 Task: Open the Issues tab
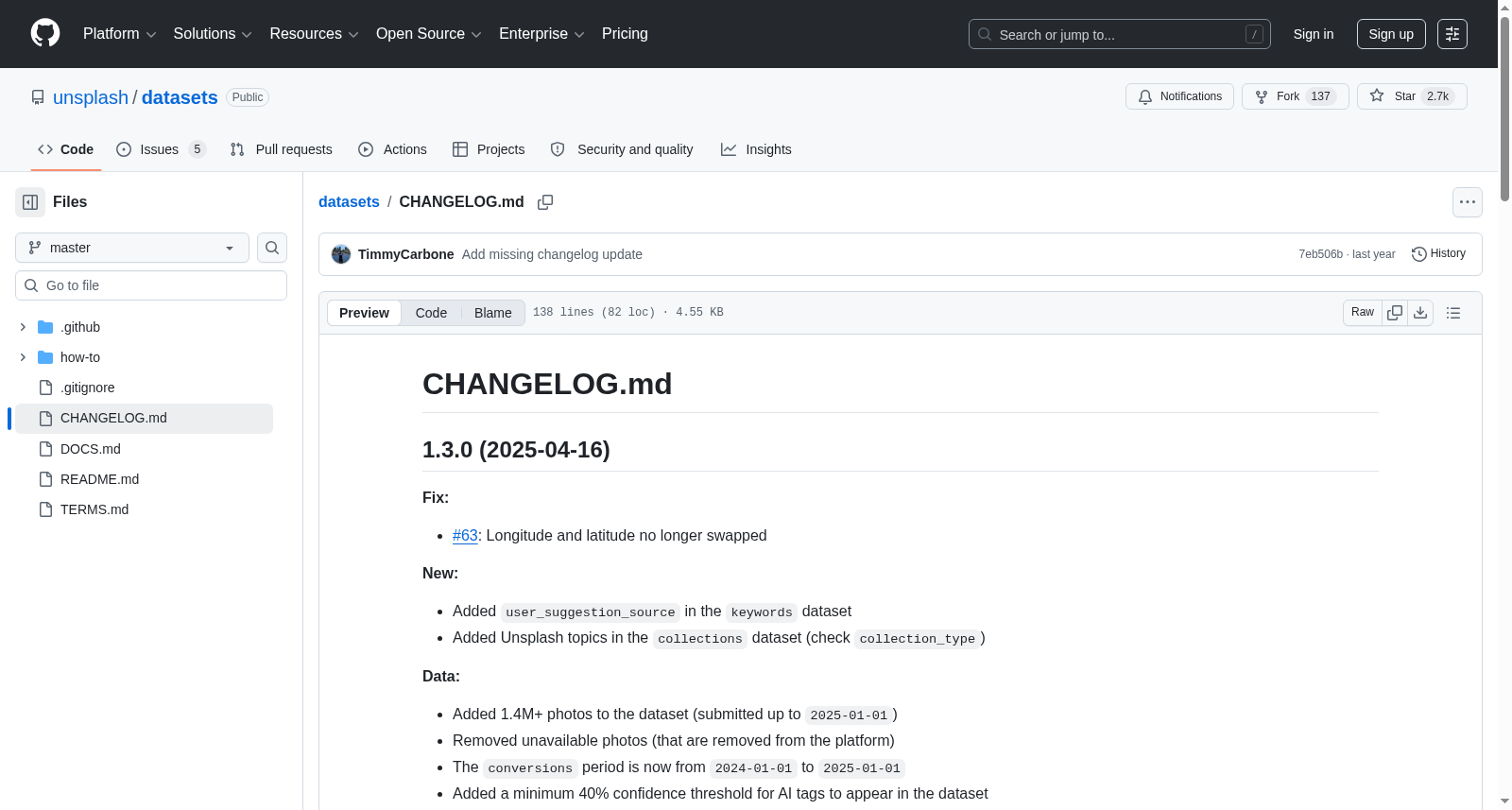161,149
